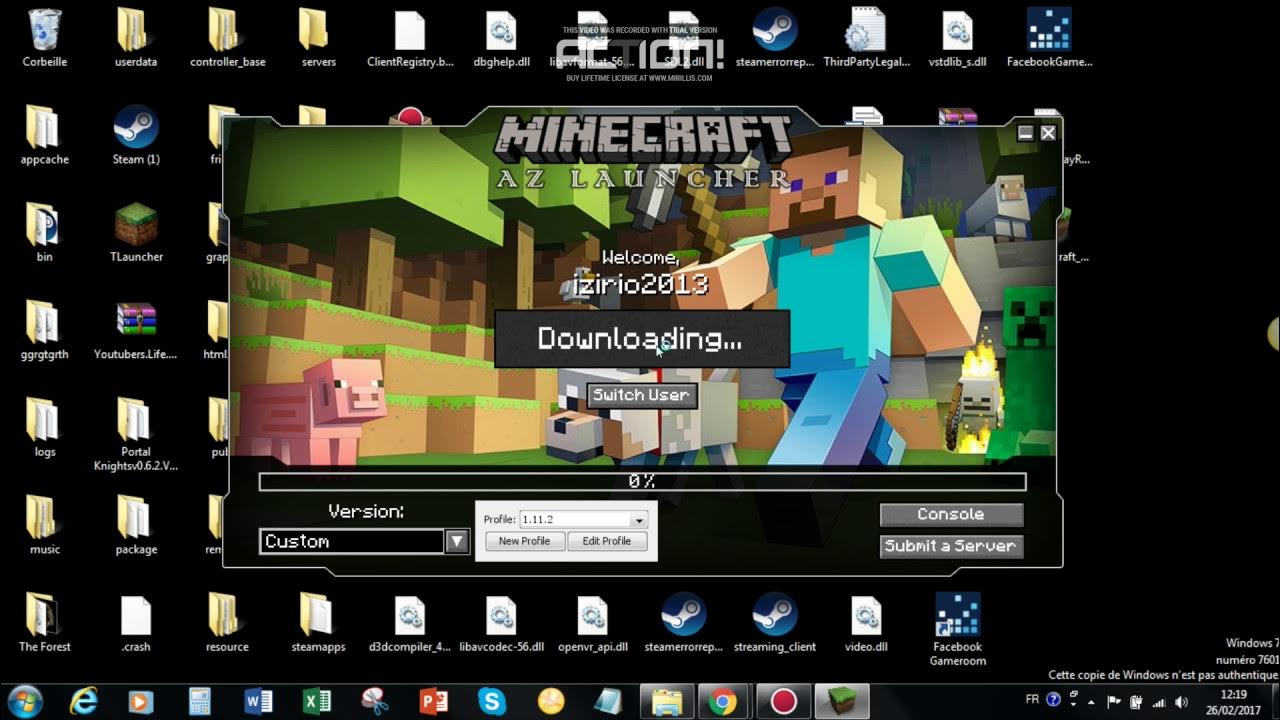Click the Submit a Server button
Screen dimensions: 1280x720
point(951,546)
